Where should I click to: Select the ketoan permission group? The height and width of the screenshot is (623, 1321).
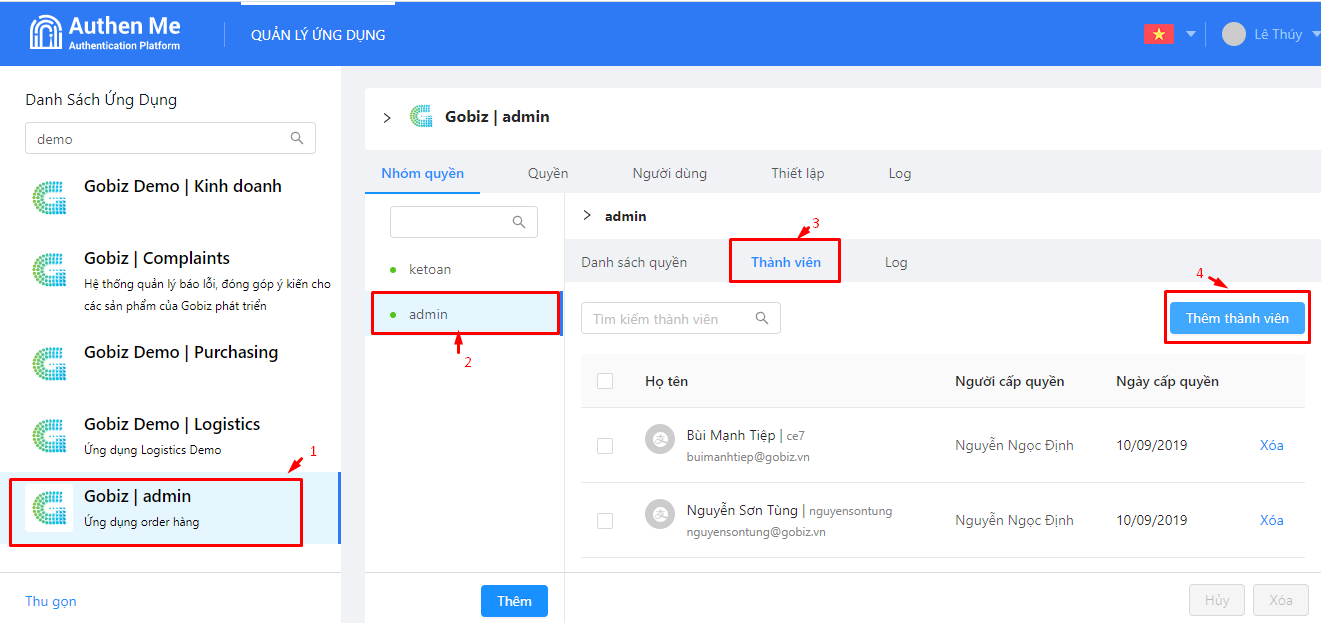(430, 269)
